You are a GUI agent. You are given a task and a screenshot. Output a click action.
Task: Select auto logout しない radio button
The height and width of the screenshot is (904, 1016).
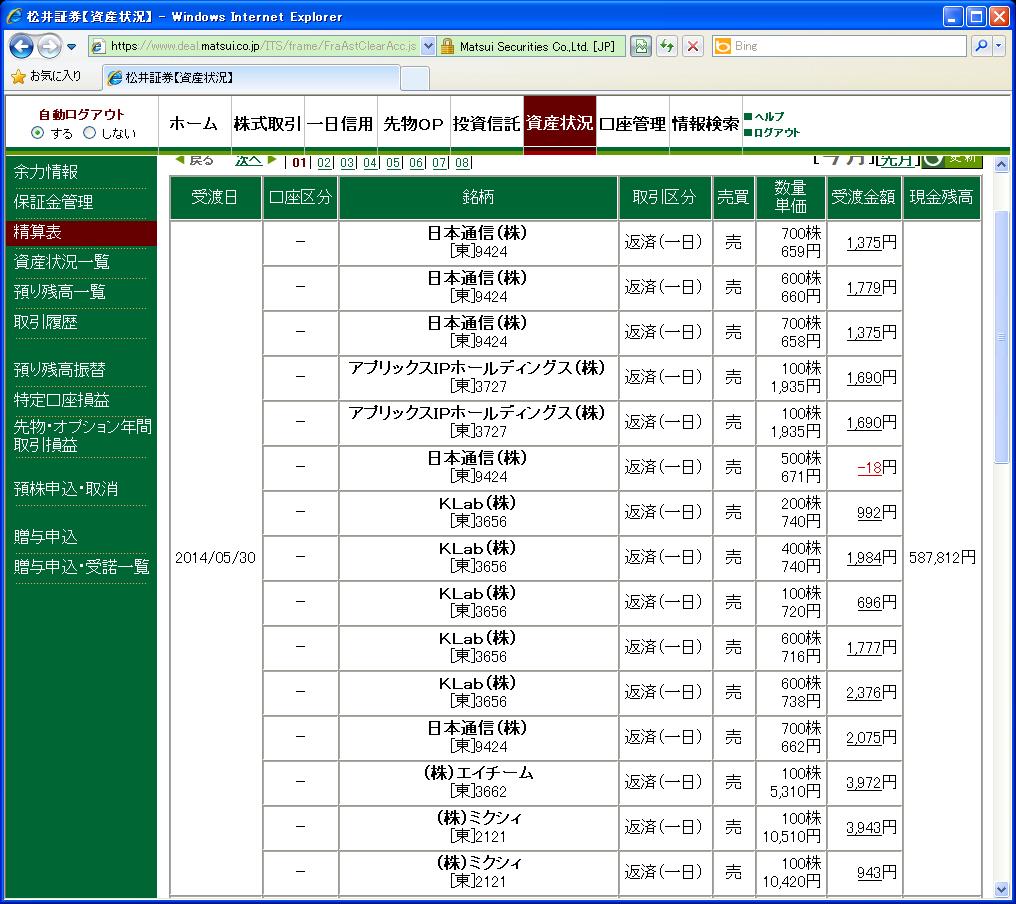pyautogui.click(x=89, y=133)
